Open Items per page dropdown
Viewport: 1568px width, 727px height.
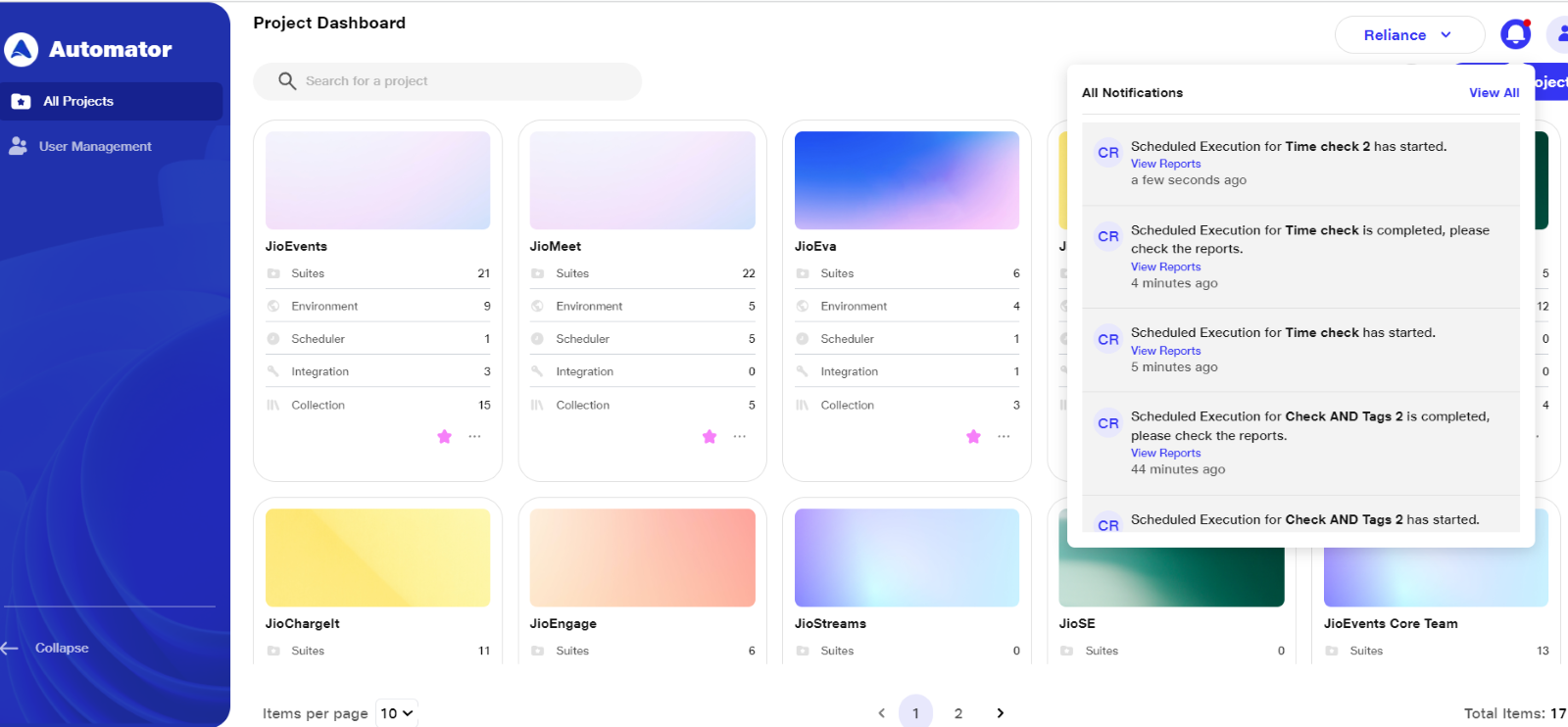(x=398, y=713)
